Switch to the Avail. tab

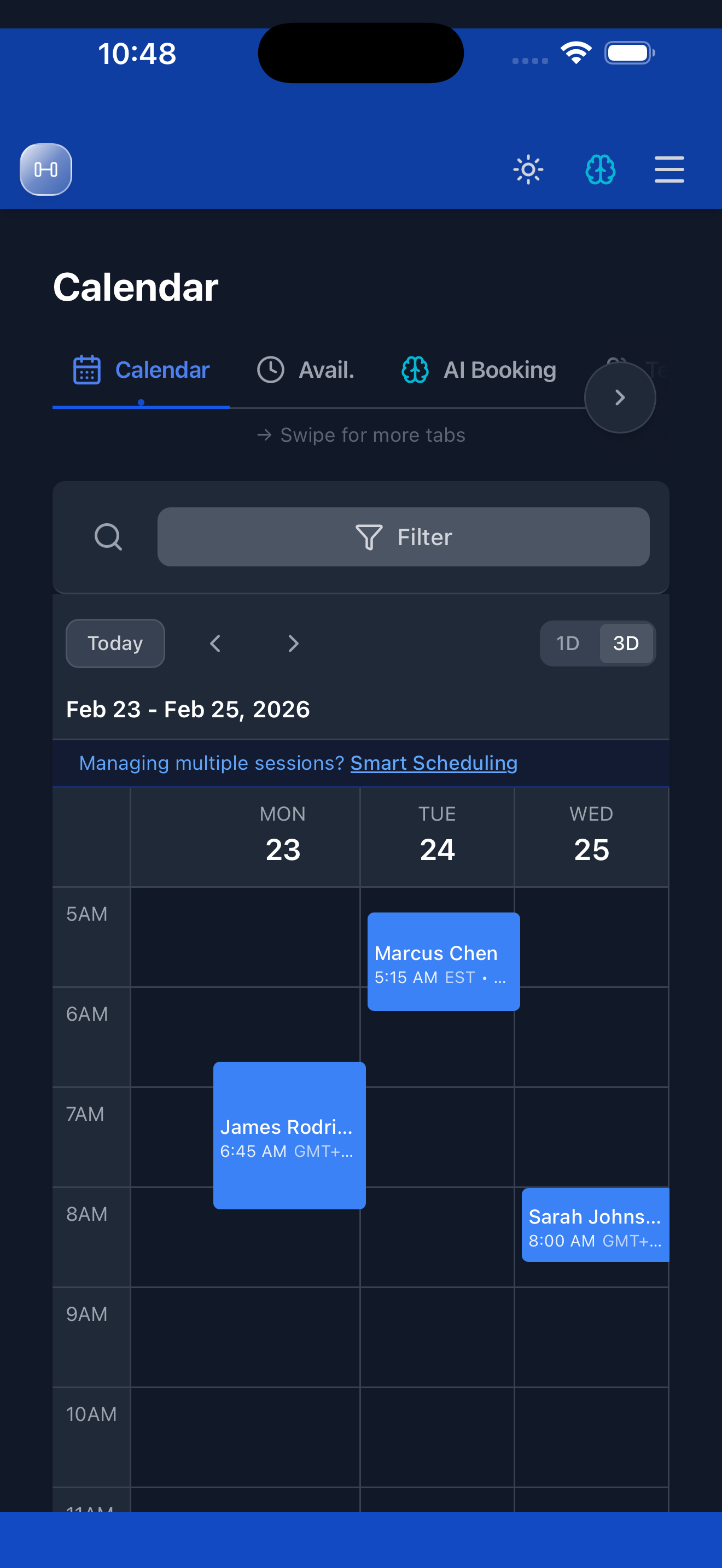[327, 369]
